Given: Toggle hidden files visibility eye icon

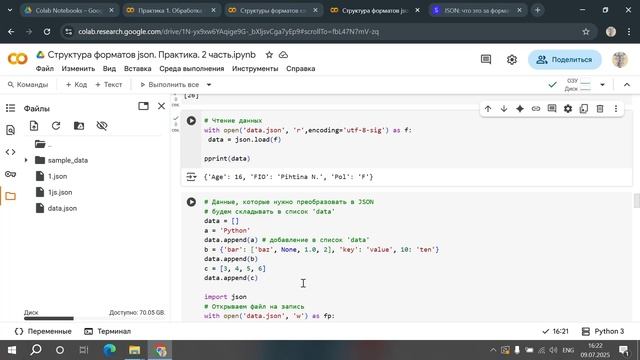Looking at the screenshot, I should 102,126.
